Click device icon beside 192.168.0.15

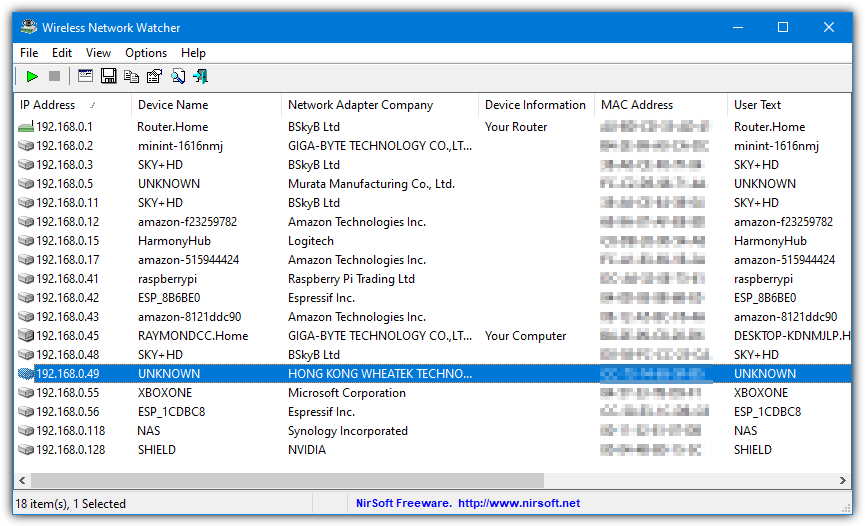coord(26,241)
